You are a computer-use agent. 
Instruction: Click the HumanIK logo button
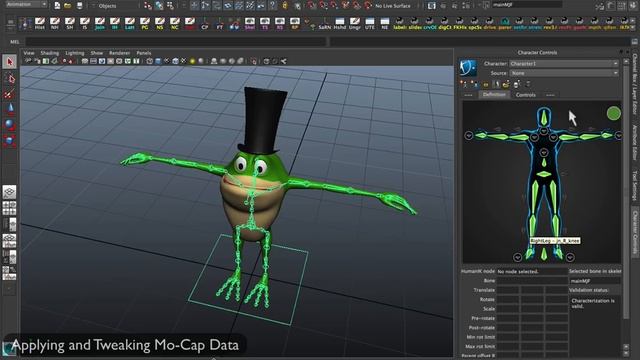[468, 68]
